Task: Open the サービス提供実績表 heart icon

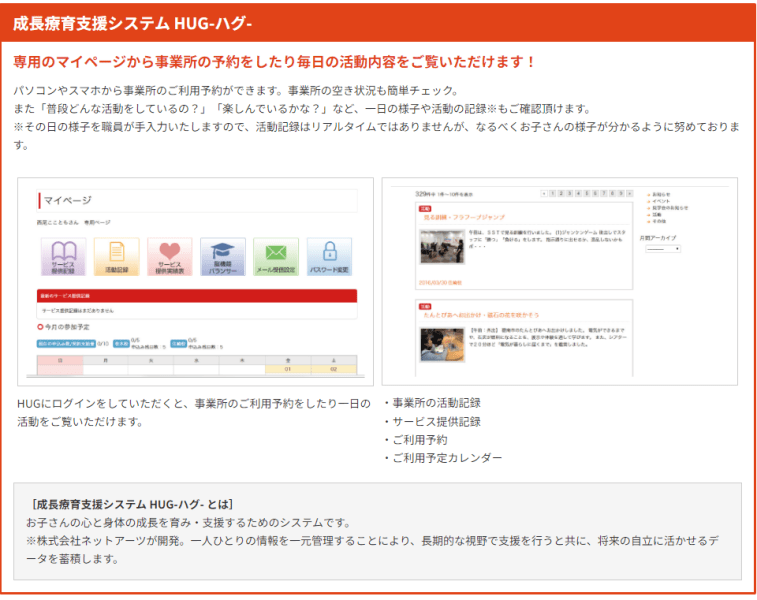Action: pos(169,257)
